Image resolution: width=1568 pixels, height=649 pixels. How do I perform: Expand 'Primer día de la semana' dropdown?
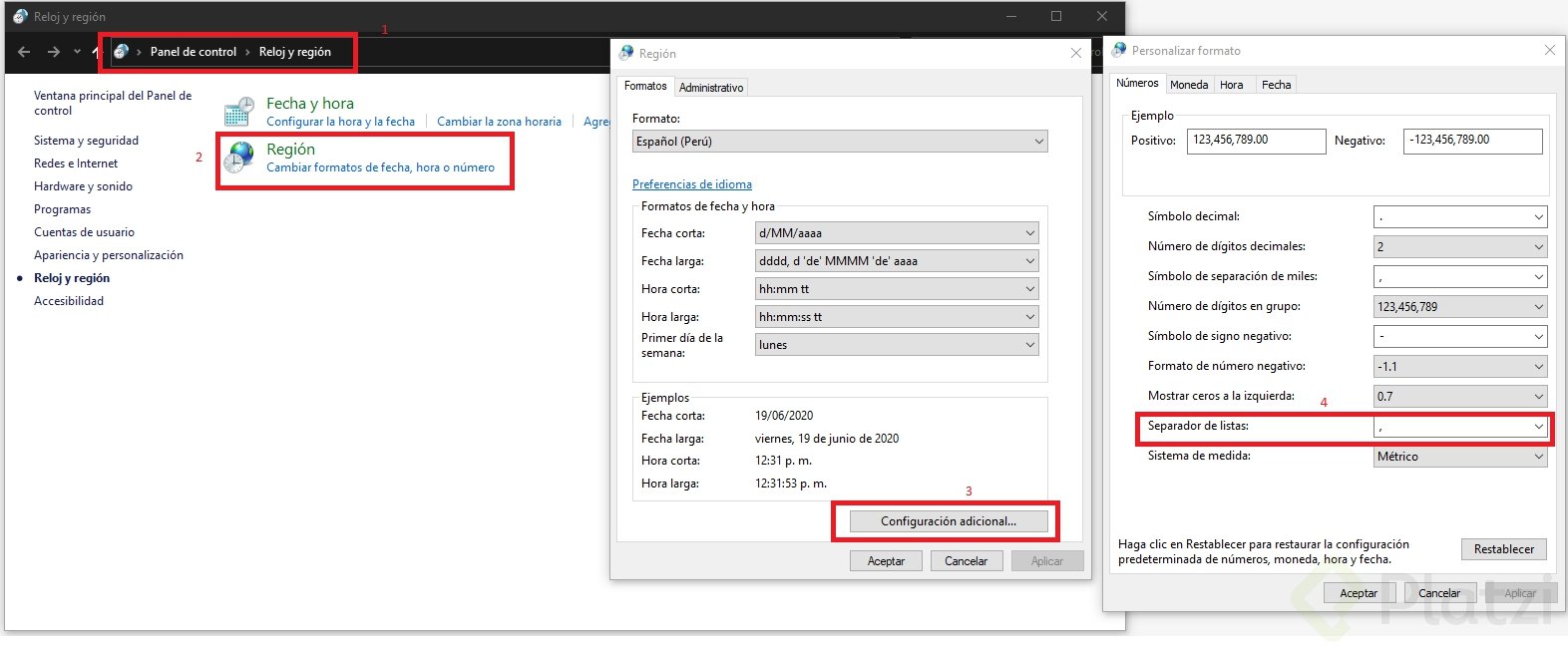[x=897, y=345]
